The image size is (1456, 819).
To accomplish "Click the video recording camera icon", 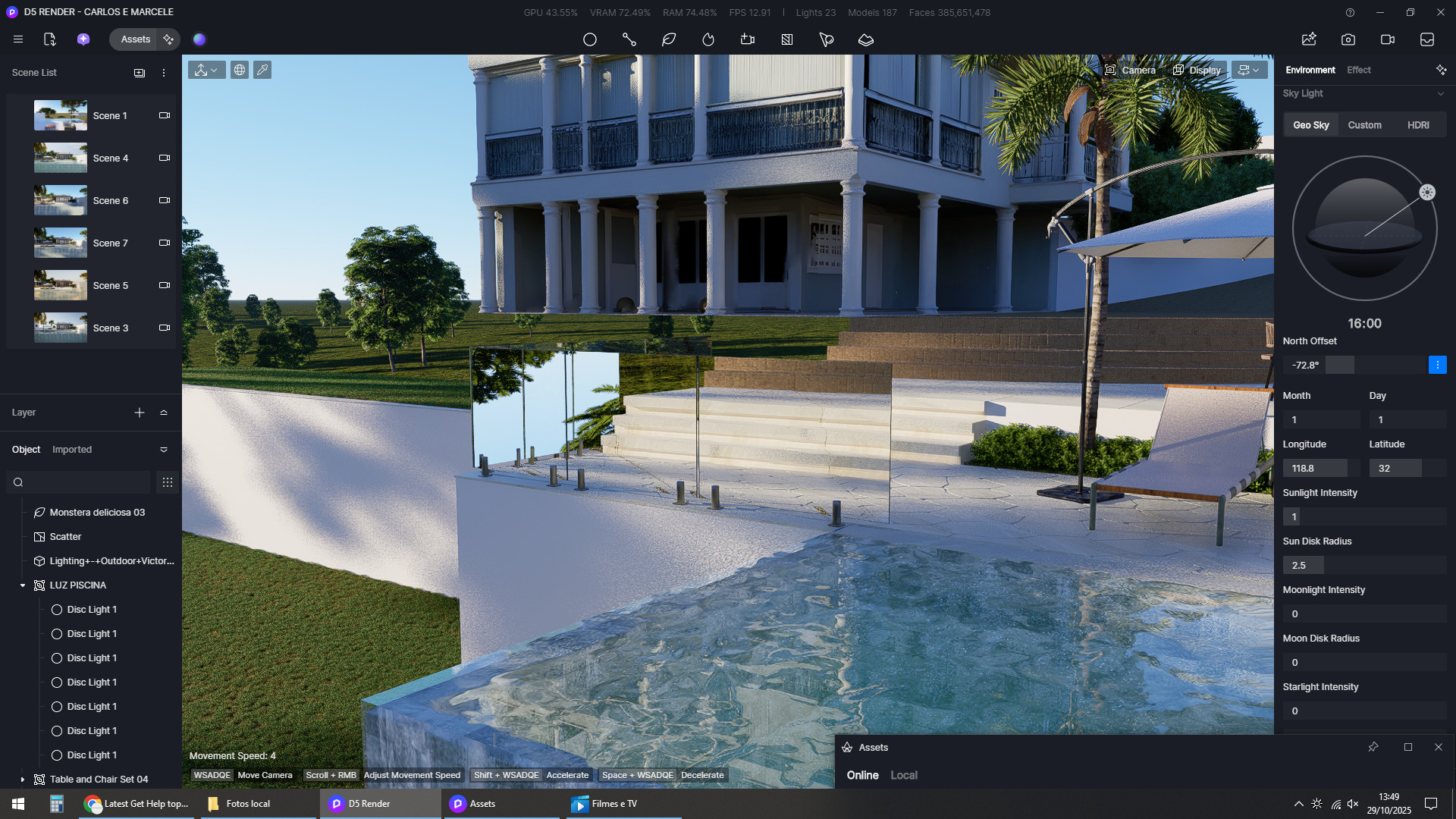I will [1387, 39].
